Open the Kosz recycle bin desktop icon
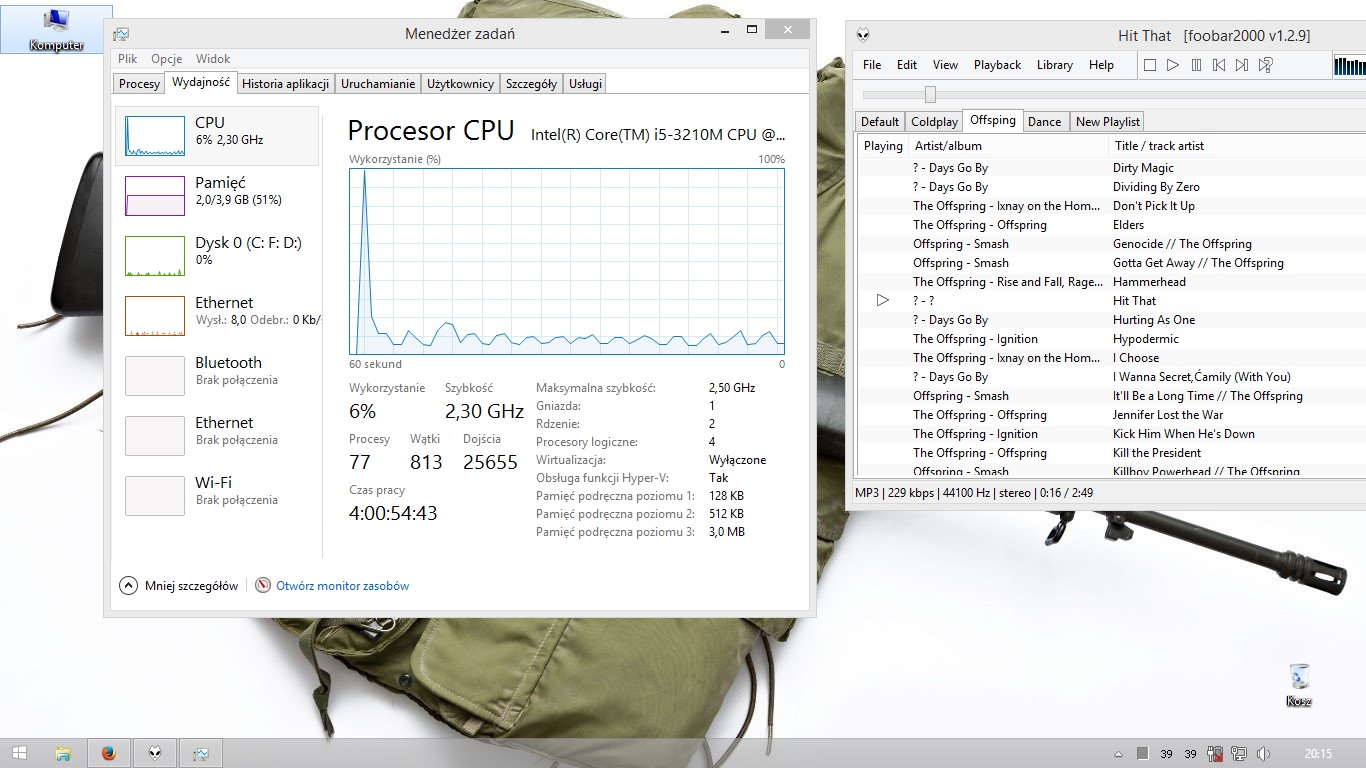The height and width of the screenshot is (768, 1366). point(1299,685)
